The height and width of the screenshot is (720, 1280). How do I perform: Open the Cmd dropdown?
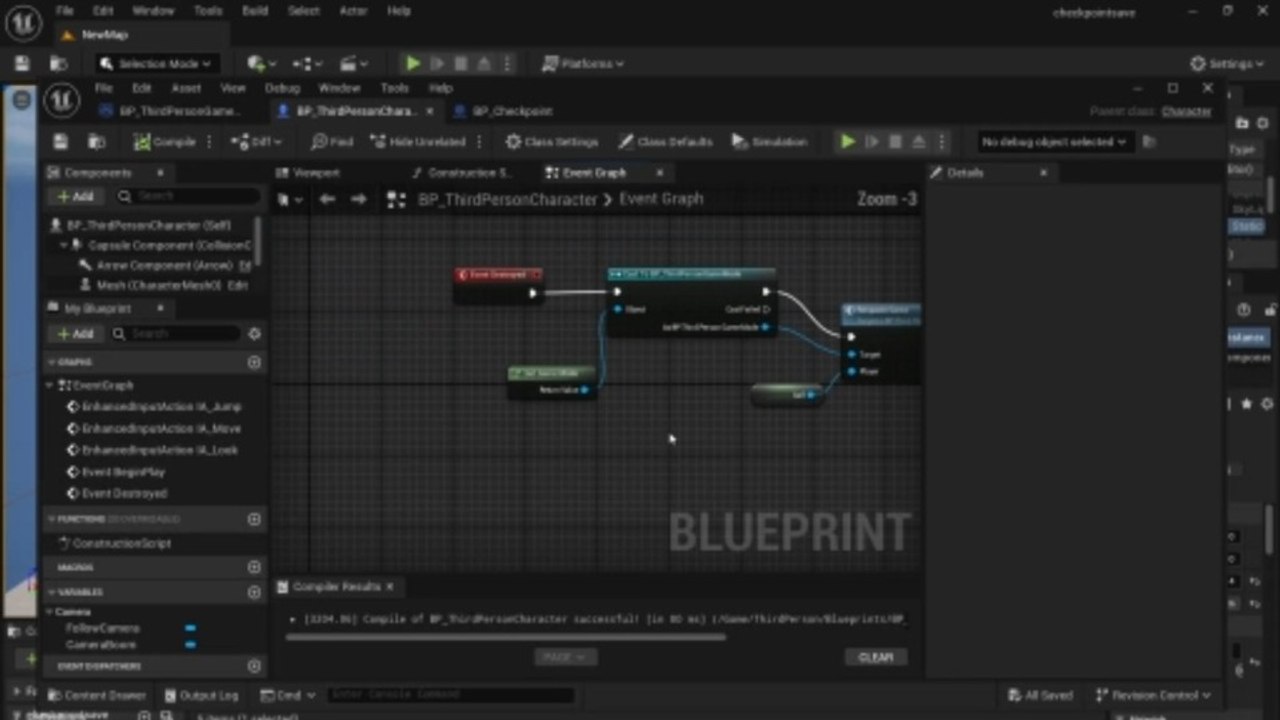pyautogui.click(x=288, y=695)
